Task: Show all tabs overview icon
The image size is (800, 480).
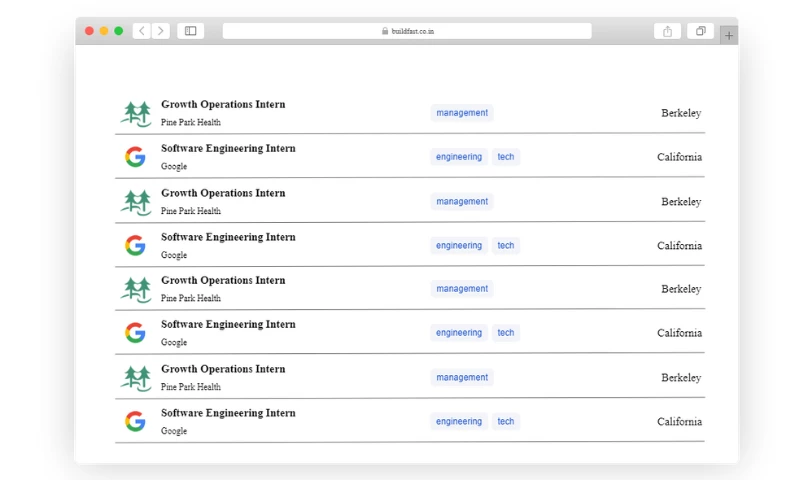Action: tap(700, 31)
